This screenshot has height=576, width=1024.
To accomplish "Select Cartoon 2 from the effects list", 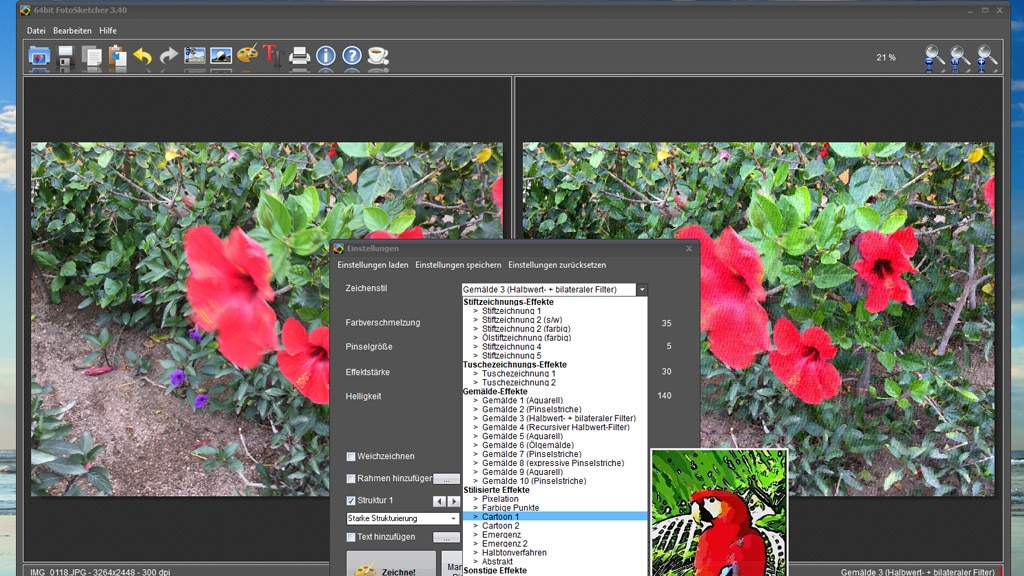I will tap(500, 526).
